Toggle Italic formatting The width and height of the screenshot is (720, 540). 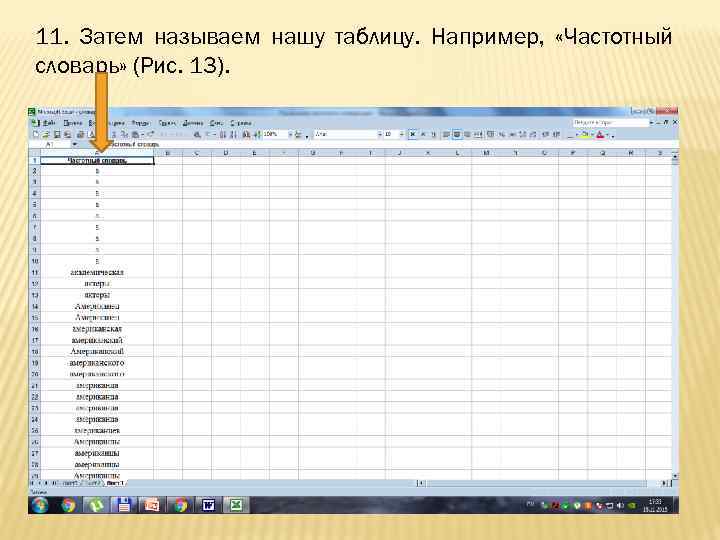(423, 134)
